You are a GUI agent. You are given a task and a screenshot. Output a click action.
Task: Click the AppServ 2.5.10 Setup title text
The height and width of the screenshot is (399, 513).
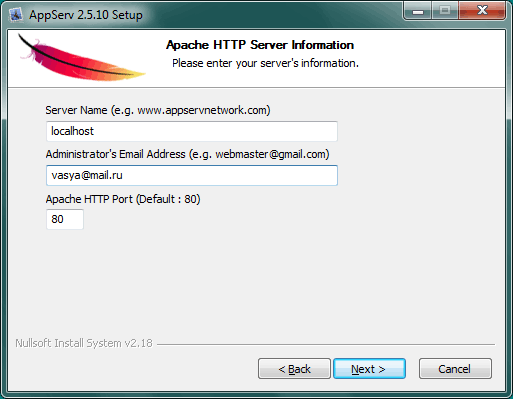(x=86, y=15)
